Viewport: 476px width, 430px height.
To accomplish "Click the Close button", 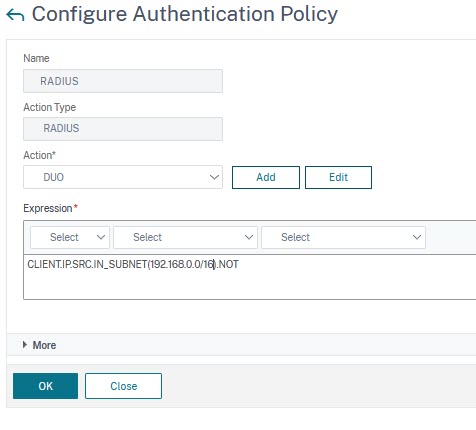I will coord(123,386).
